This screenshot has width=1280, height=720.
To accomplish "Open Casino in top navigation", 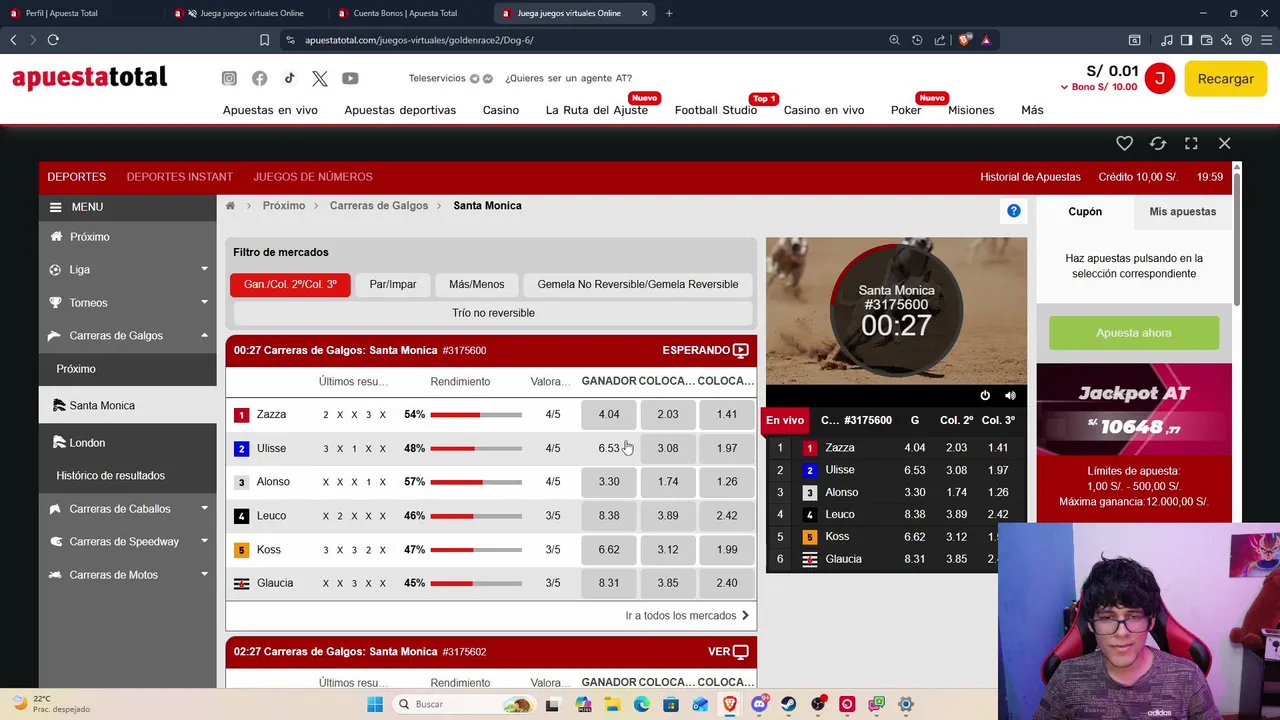I will pos(501,110).
